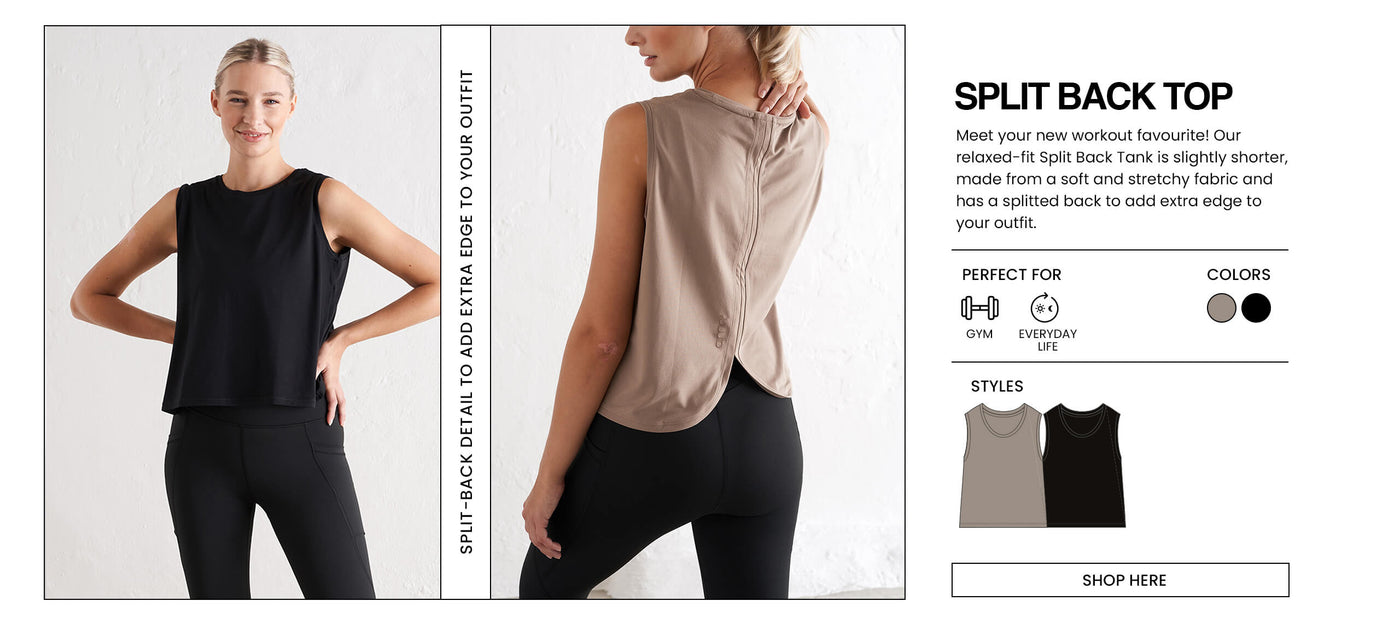Viewport: 1400px width, 624px height.
Task: Click the vertical split-back detail banner
Action: [x=466, y=312]
